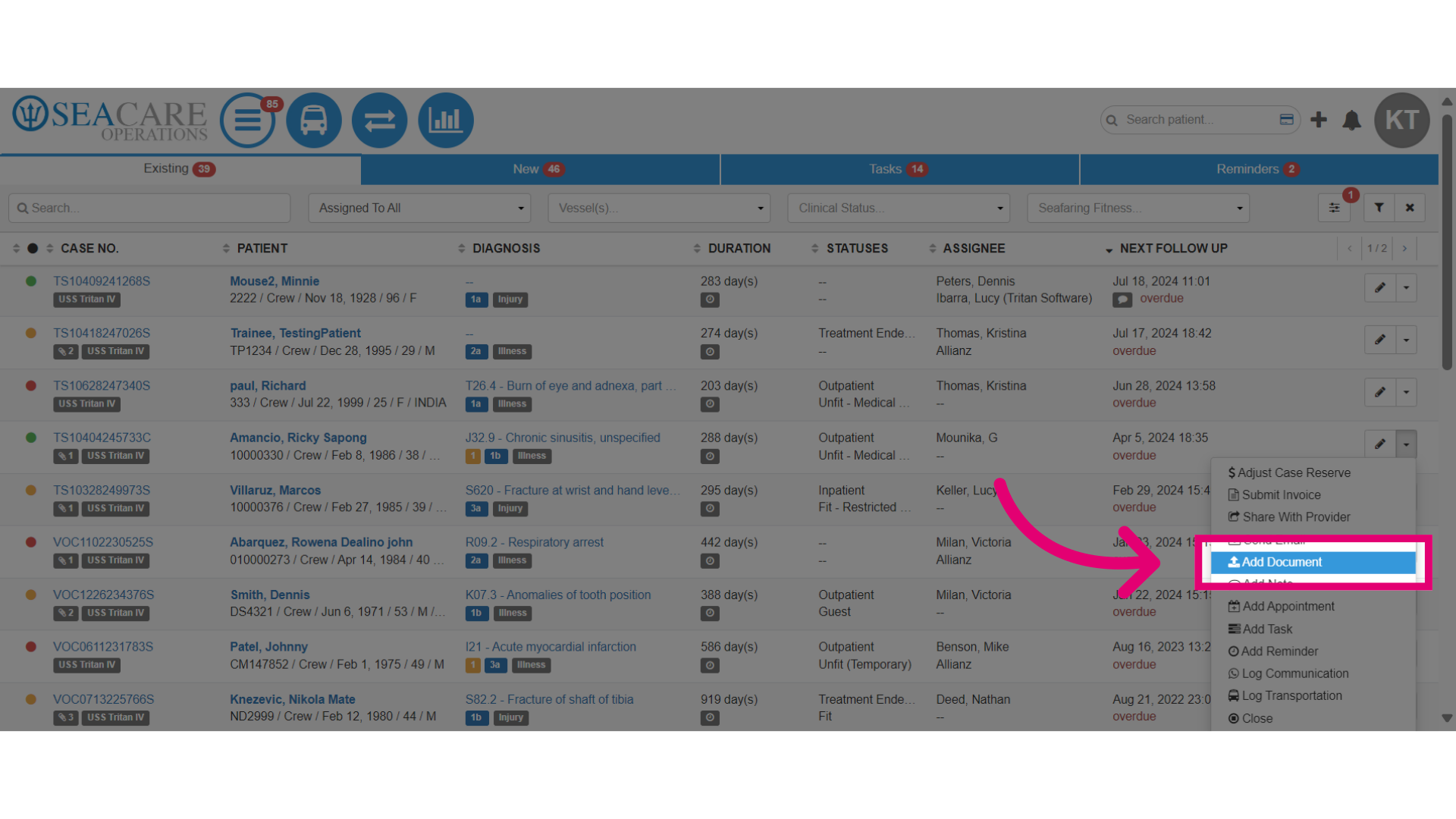Viewport: 1456px width, 819px height.
Task: Open patient link Villaruz, Marcos
Action: (x=275, y=491)
